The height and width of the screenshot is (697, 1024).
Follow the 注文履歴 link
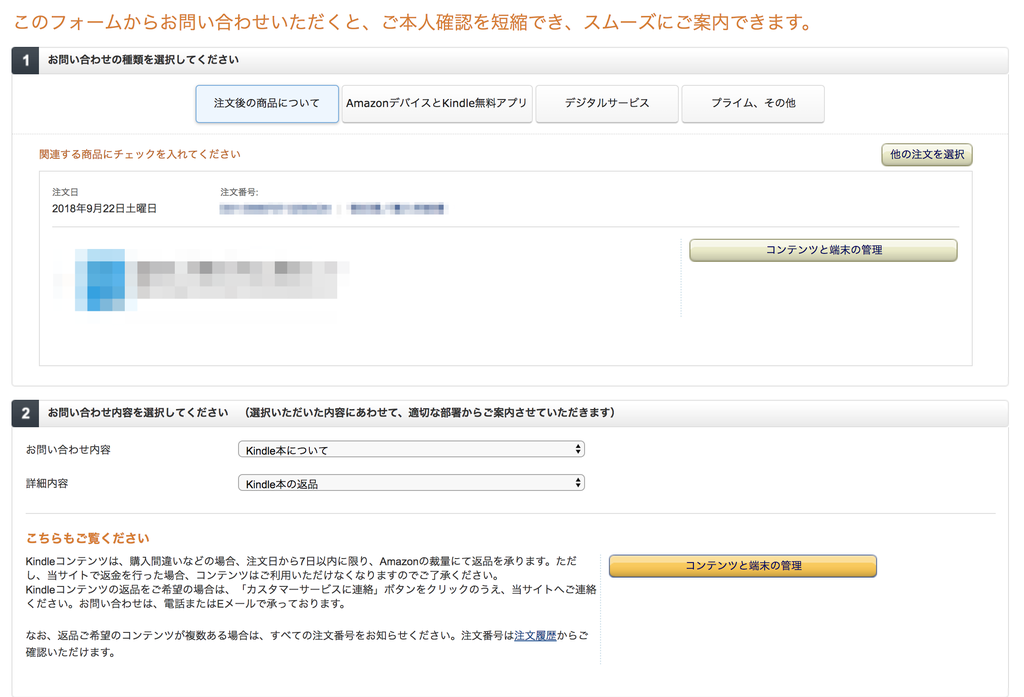536,636
